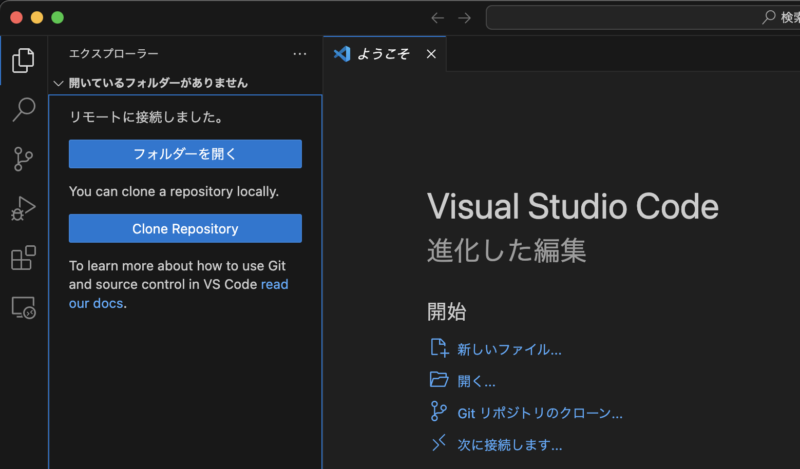This screenshot has height=469, width=800.
Task: Close the ようこそ tab
Action: tap(431, 54)
